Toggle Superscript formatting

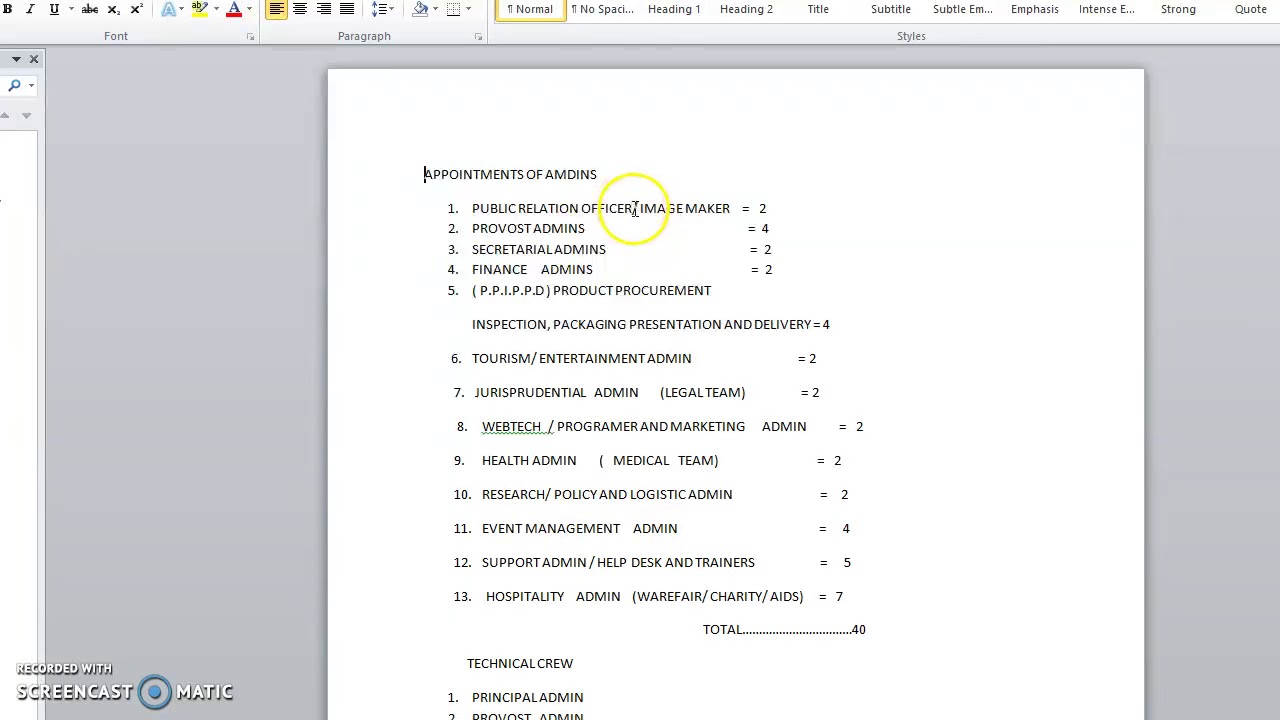tap(137, 9)
